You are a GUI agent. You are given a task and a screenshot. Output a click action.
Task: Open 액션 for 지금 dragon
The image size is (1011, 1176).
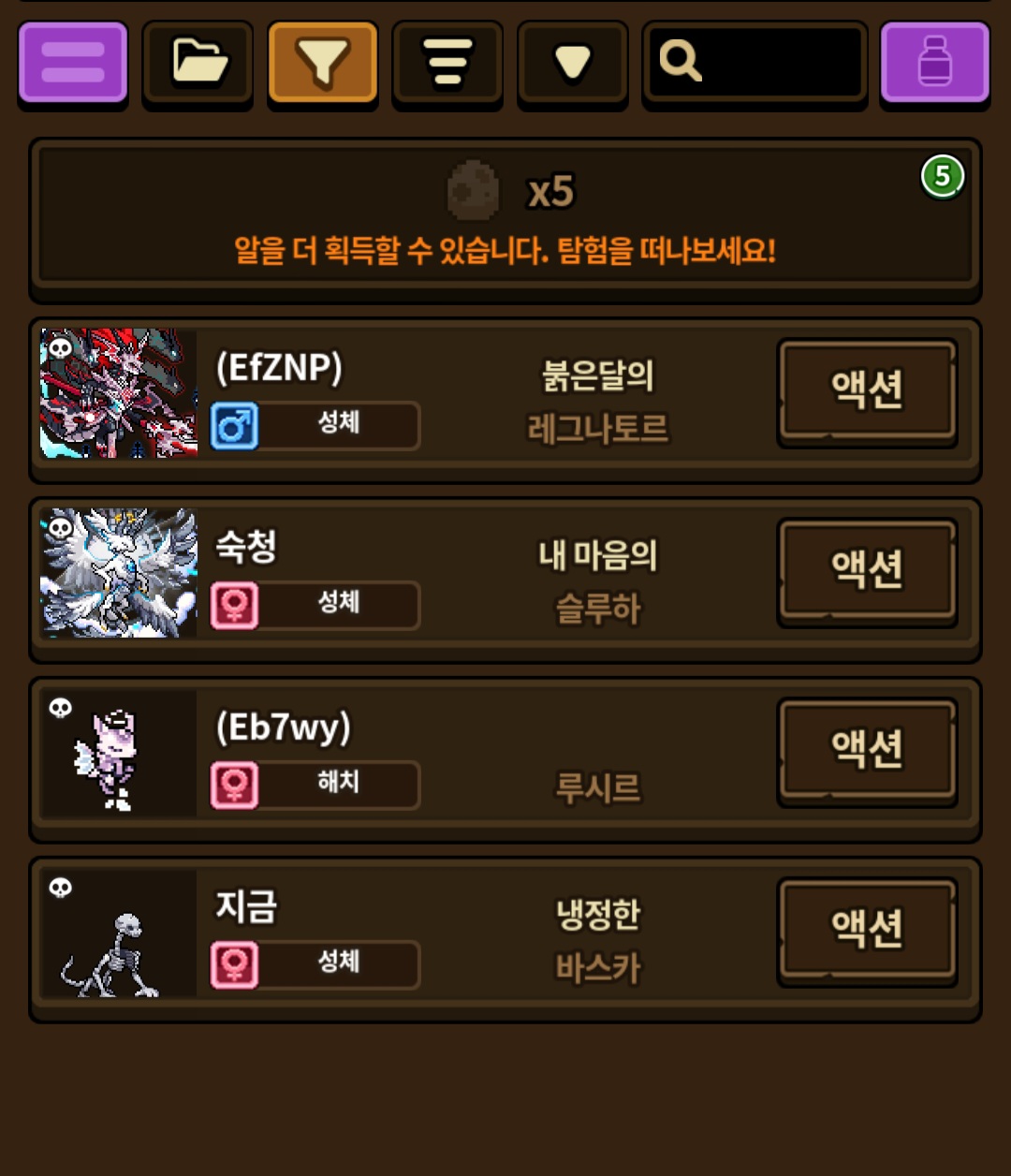868,930
